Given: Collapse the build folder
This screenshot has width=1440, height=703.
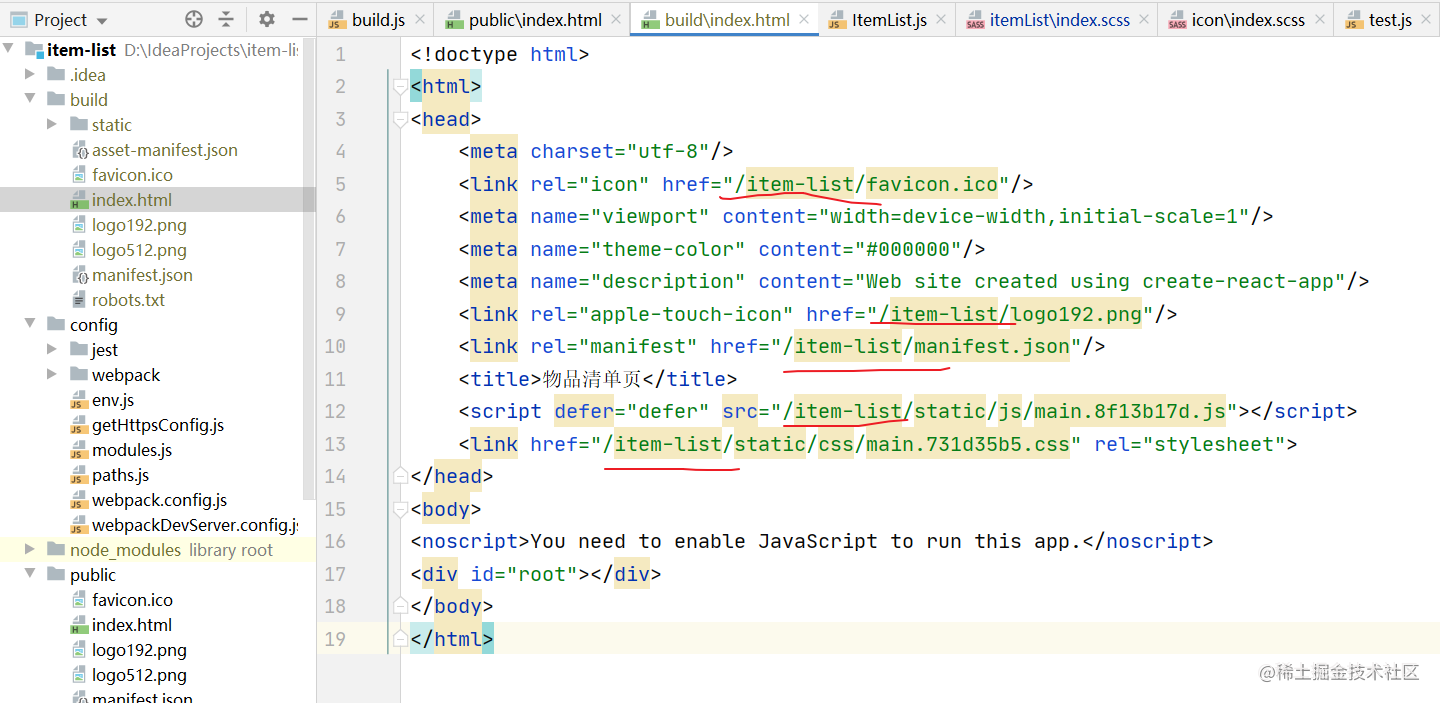Looking at the screenshot, I should coord(30,99).
